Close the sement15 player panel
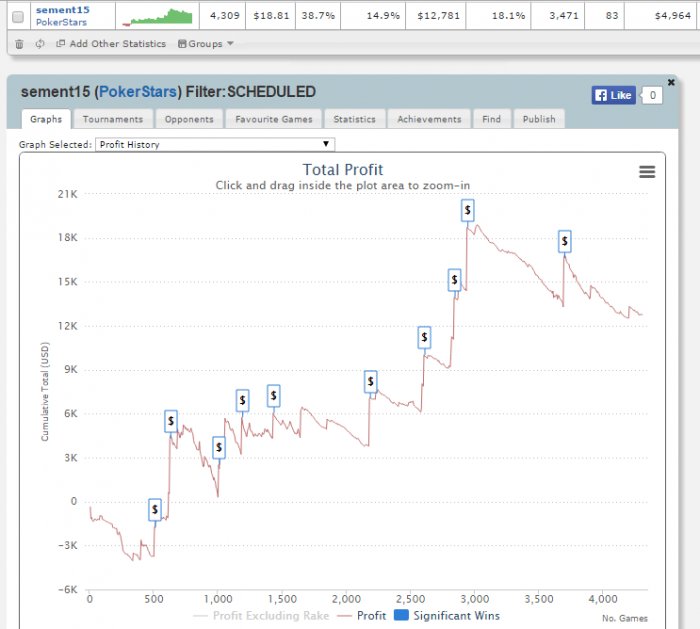 tap(671, 82)
